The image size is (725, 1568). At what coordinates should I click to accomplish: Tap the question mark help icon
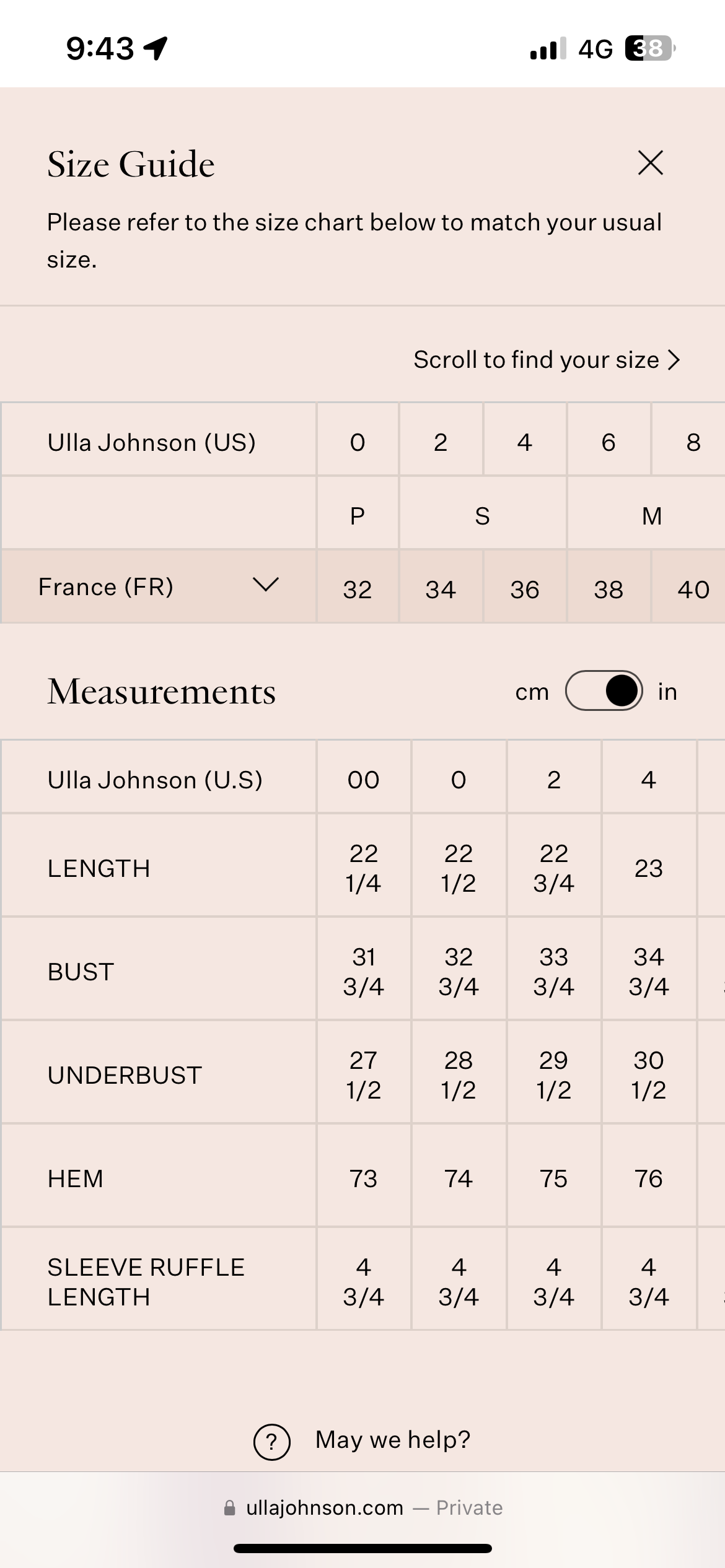[271, 1442]
